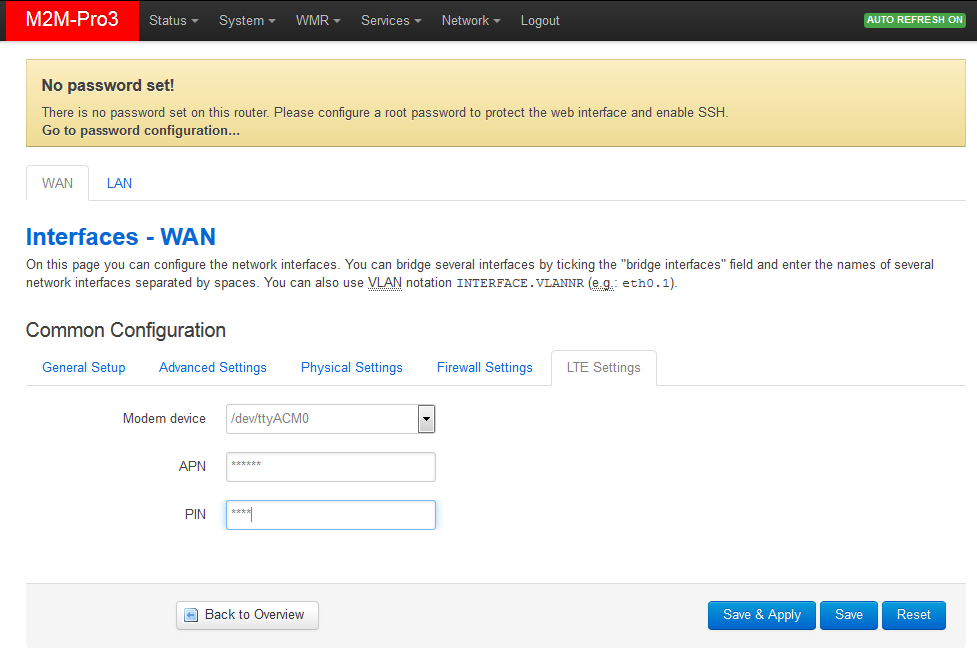Open the Modem device dropdown
977x664 pixels.
[x=330, y=419]
